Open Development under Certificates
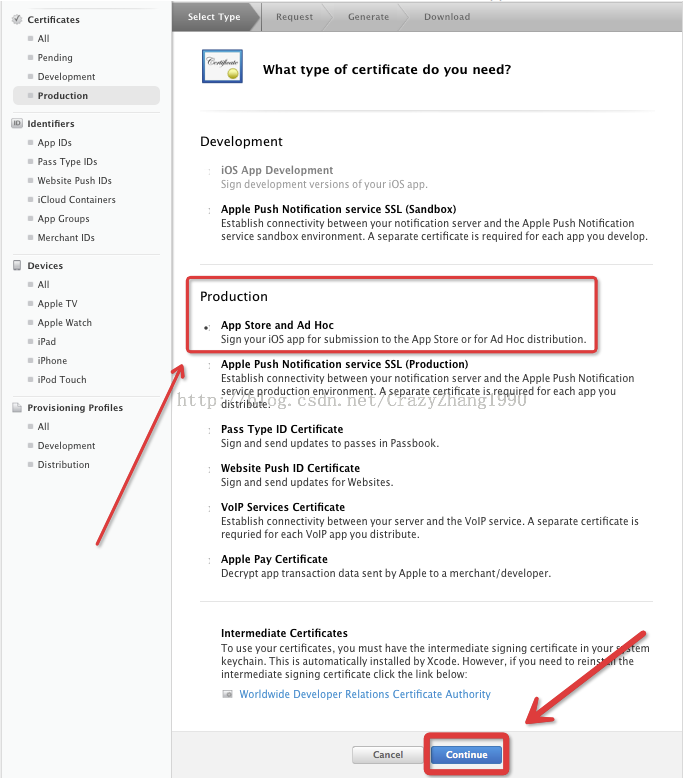 point(66,76)
